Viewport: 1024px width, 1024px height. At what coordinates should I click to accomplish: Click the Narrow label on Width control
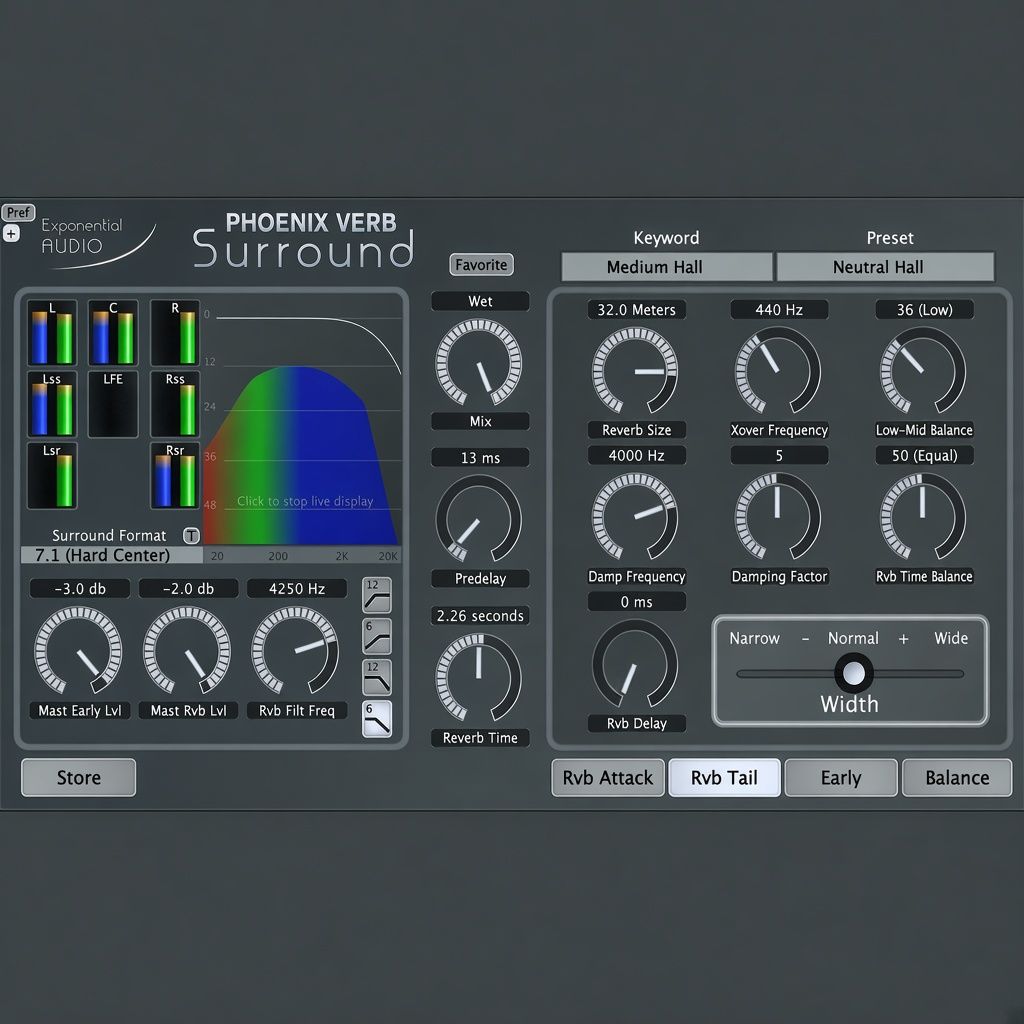tap(754, 638)
